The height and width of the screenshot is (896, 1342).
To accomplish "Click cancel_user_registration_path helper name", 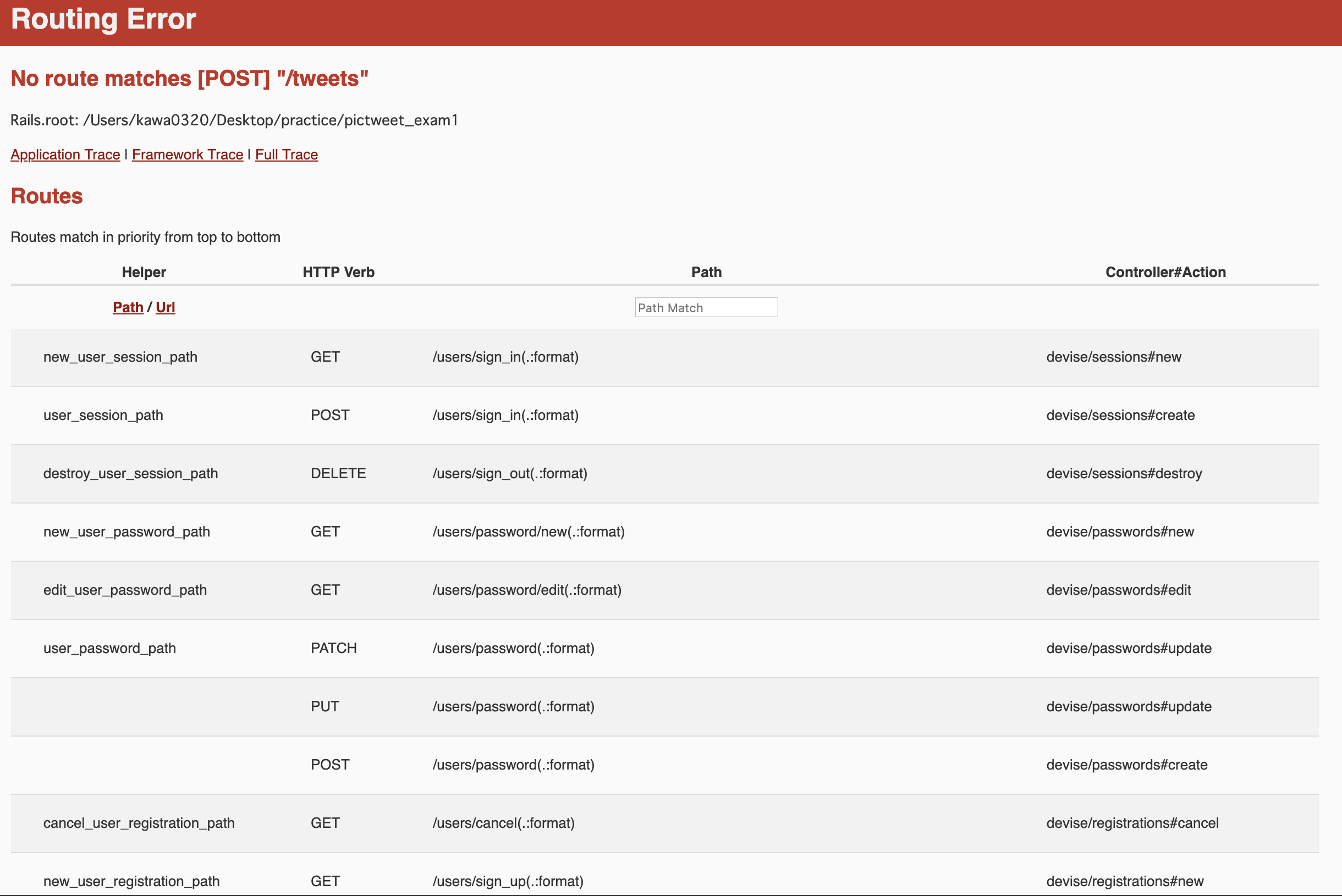I will [x=139, y=823].
